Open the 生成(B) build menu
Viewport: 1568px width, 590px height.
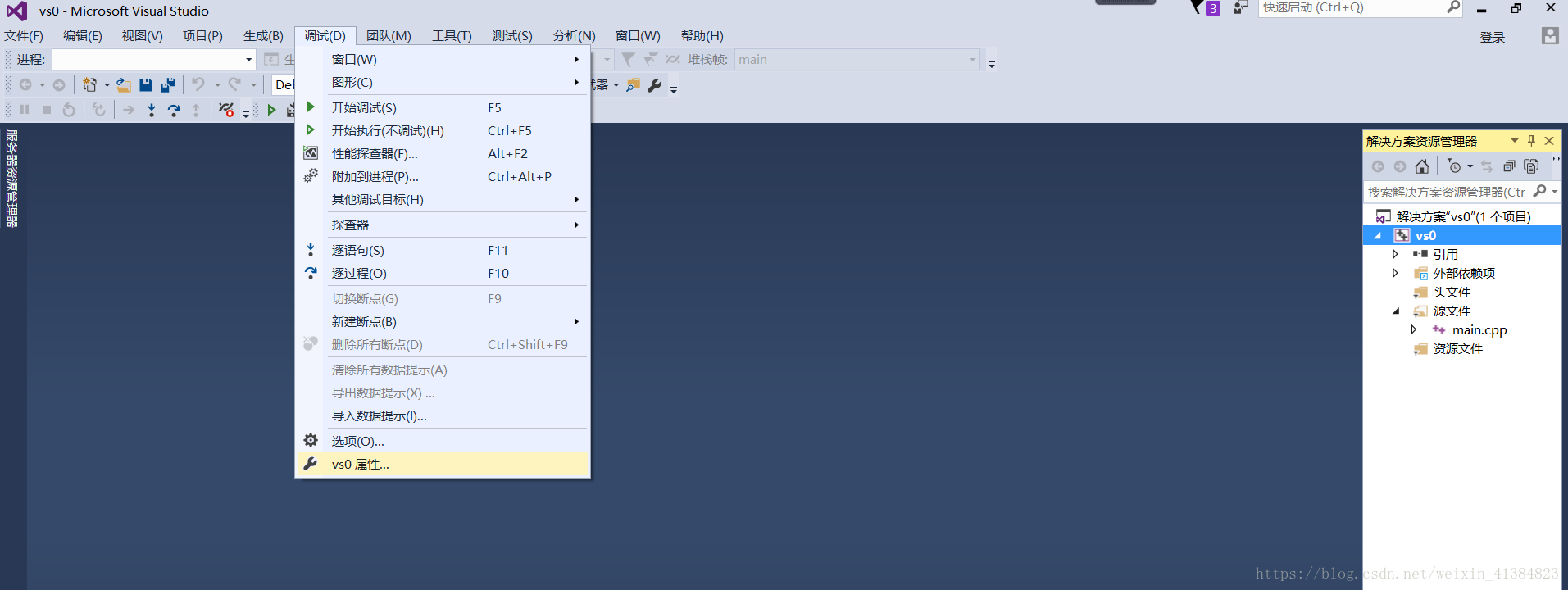point(263,36)
